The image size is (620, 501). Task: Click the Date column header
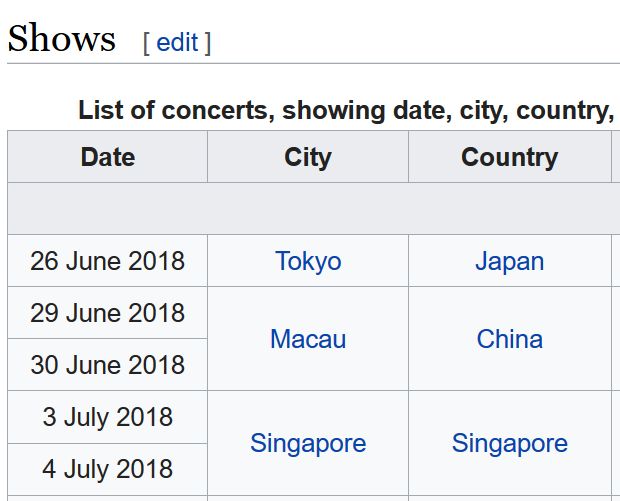click(x=108, y=157)
